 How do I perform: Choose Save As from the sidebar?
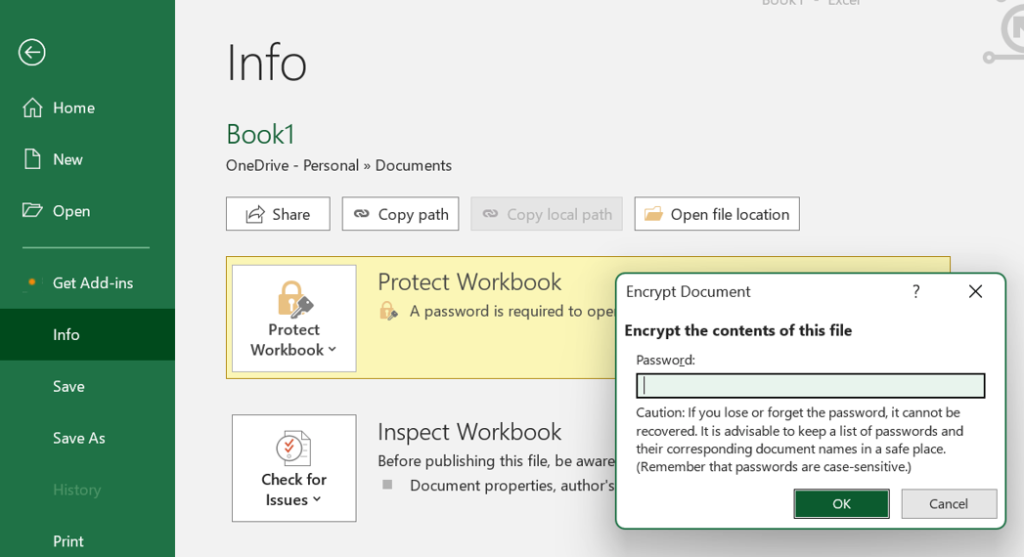coord(78,438)
